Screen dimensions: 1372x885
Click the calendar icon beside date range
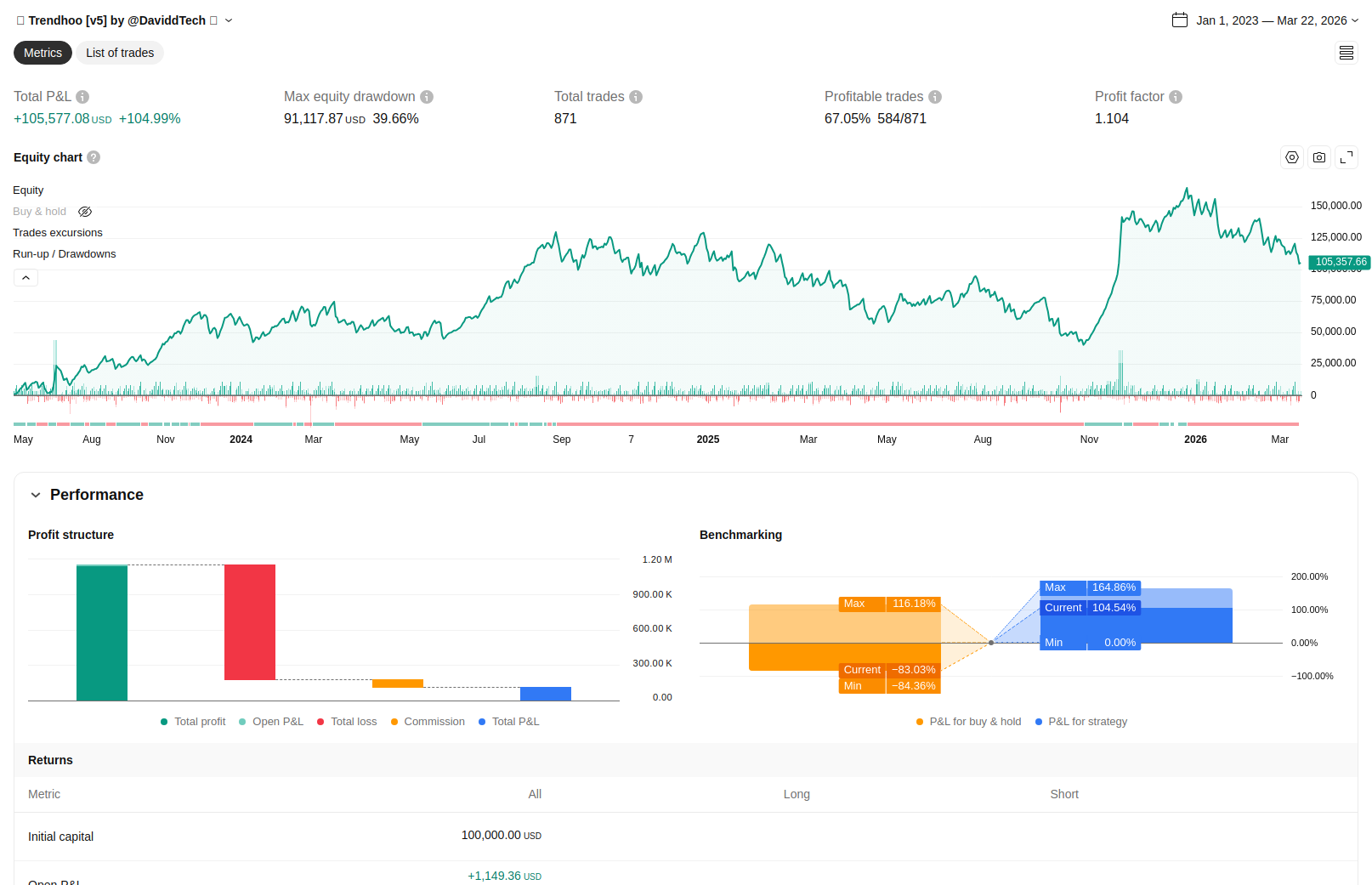pyautogui.click(x=1180, y=20)
